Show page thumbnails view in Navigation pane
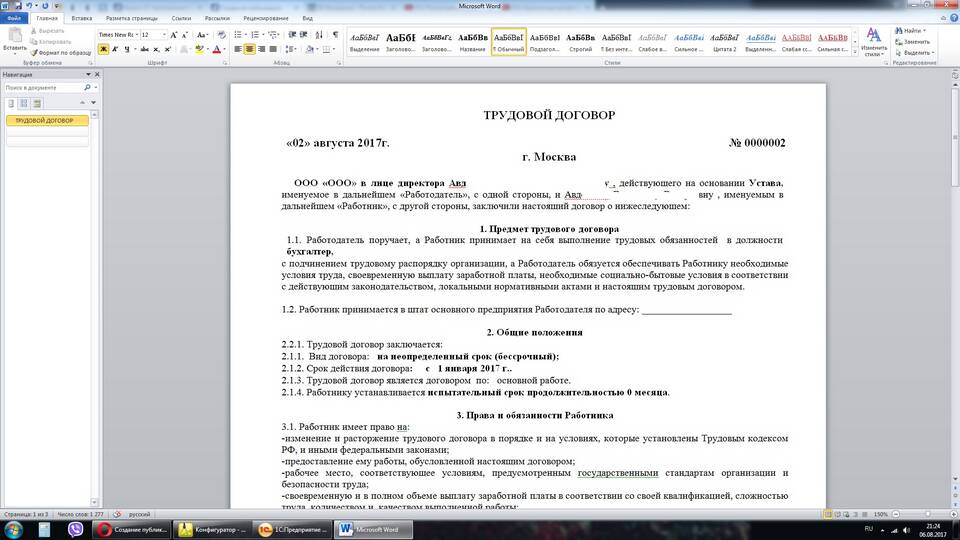Image resolution: width=960 pixels, height=540 pixels. click(x=24, y=103)
